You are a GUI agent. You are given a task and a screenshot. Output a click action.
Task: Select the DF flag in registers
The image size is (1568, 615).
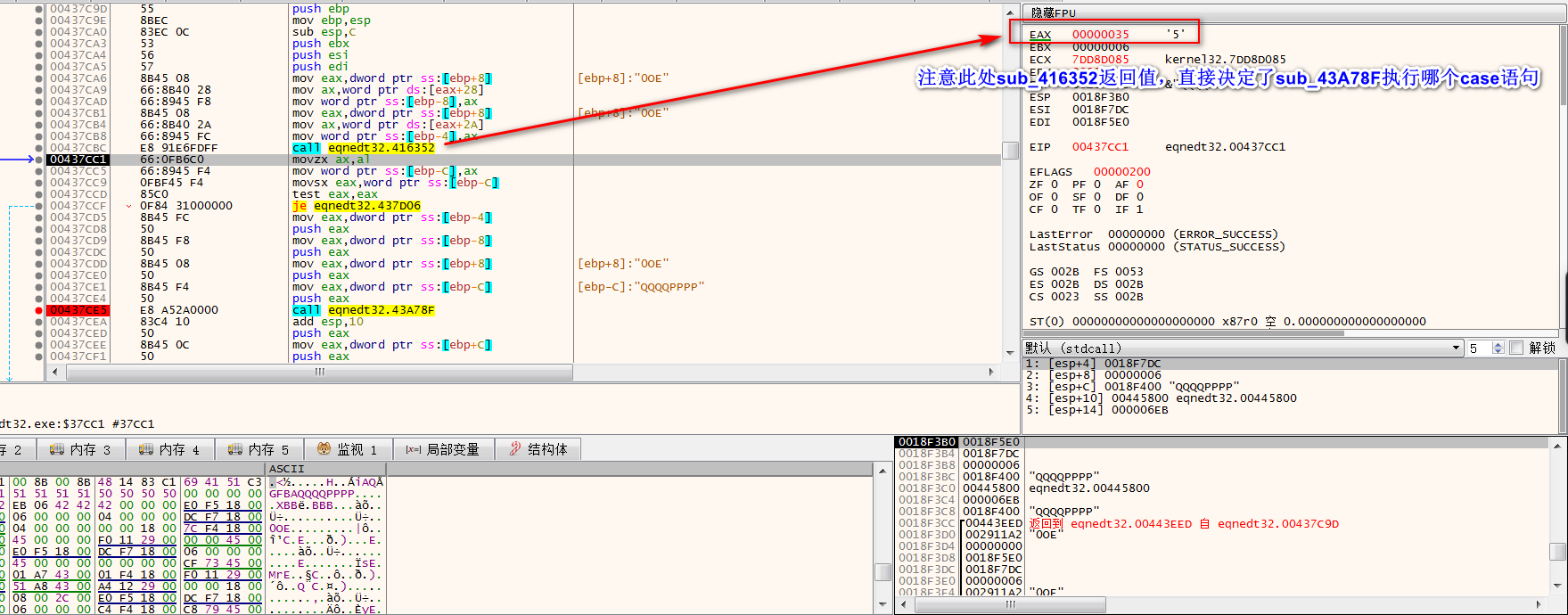[x=1129, y=197]
